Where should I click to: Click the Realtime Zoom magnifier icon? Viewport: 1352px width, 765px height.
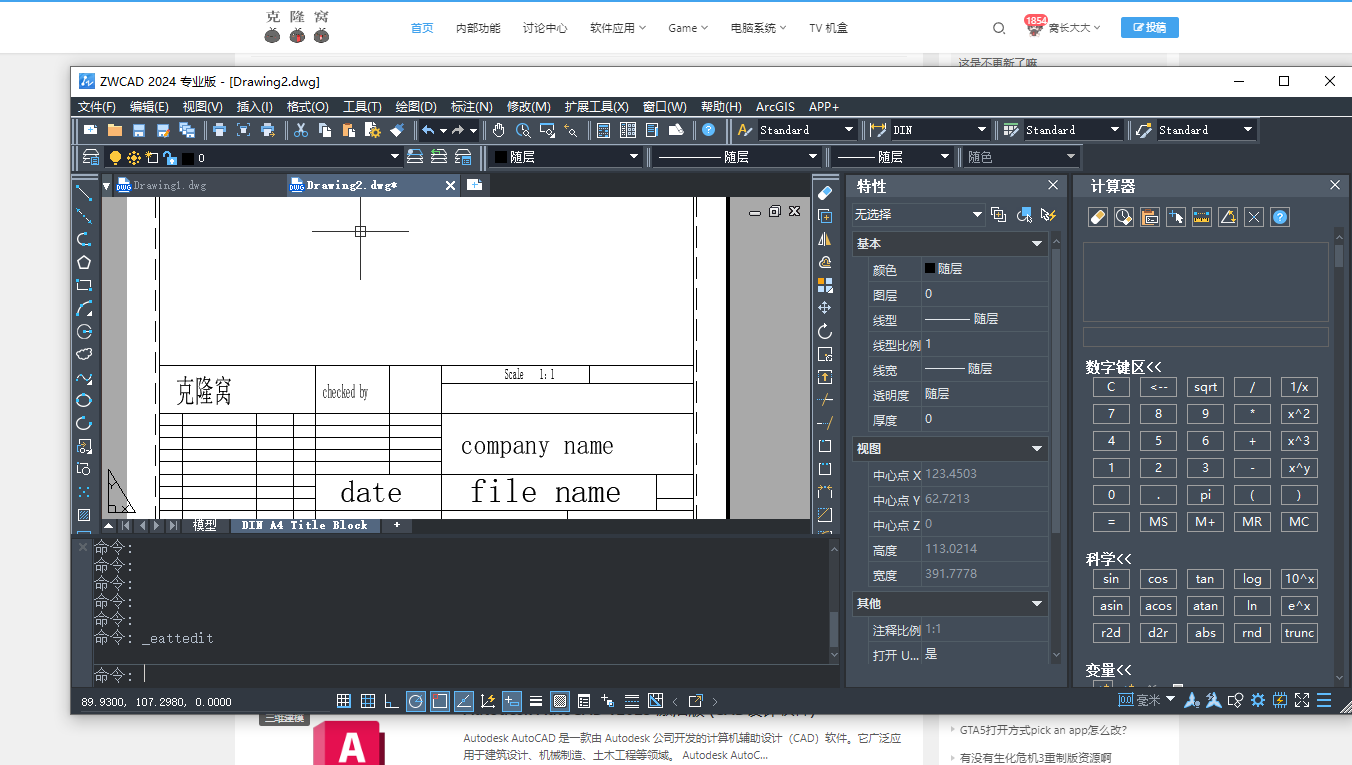click(x=522, y=130)
